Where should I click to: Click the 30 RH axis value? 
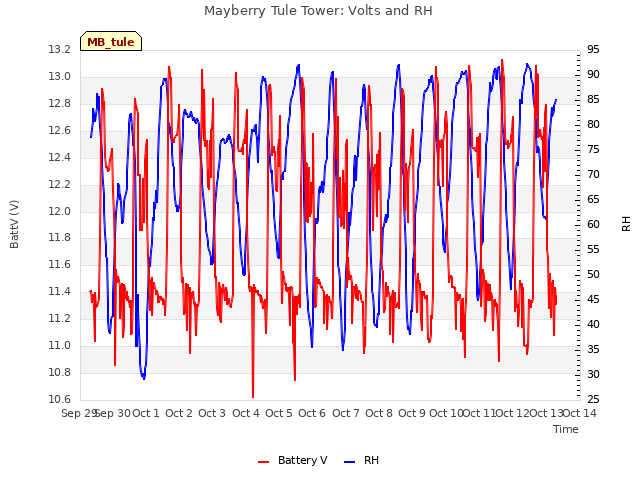pyautogui.click(x=593, y=374)
